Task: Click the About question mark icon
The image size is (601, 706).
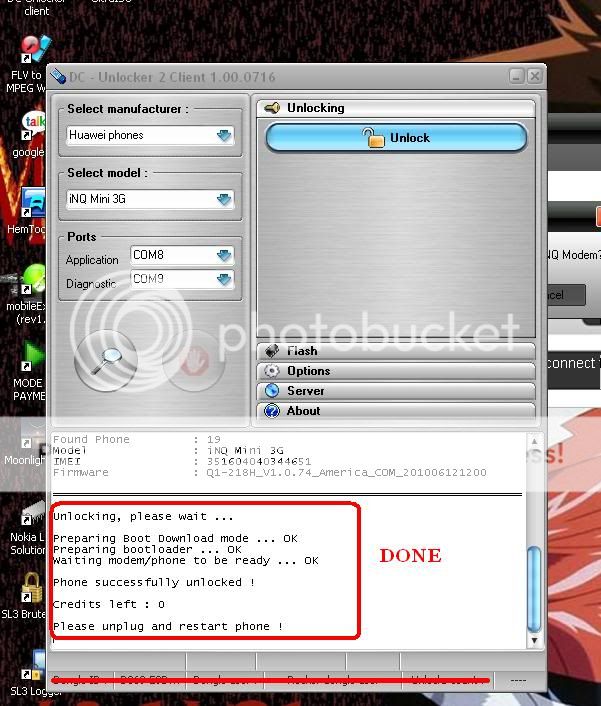Action: (x=271, y=411)
